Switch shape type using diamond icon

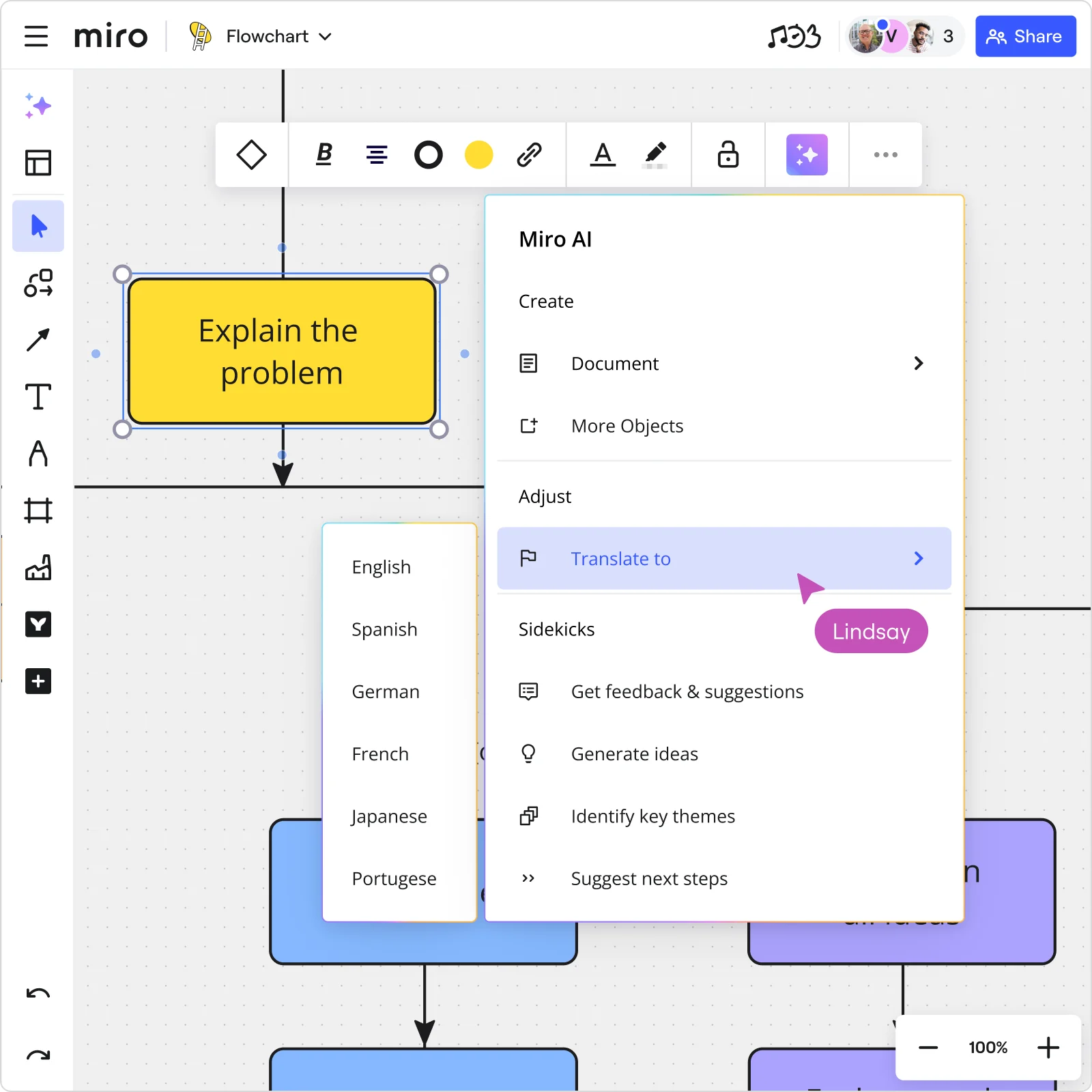tap(251, 155)
